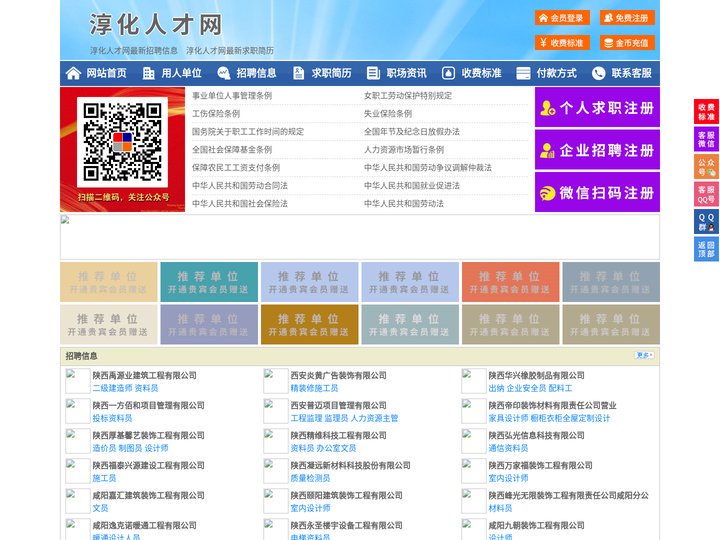Click the teal 推荐单位 tile
The height and width of the screenshot is (540, 720).
[209, 282]
